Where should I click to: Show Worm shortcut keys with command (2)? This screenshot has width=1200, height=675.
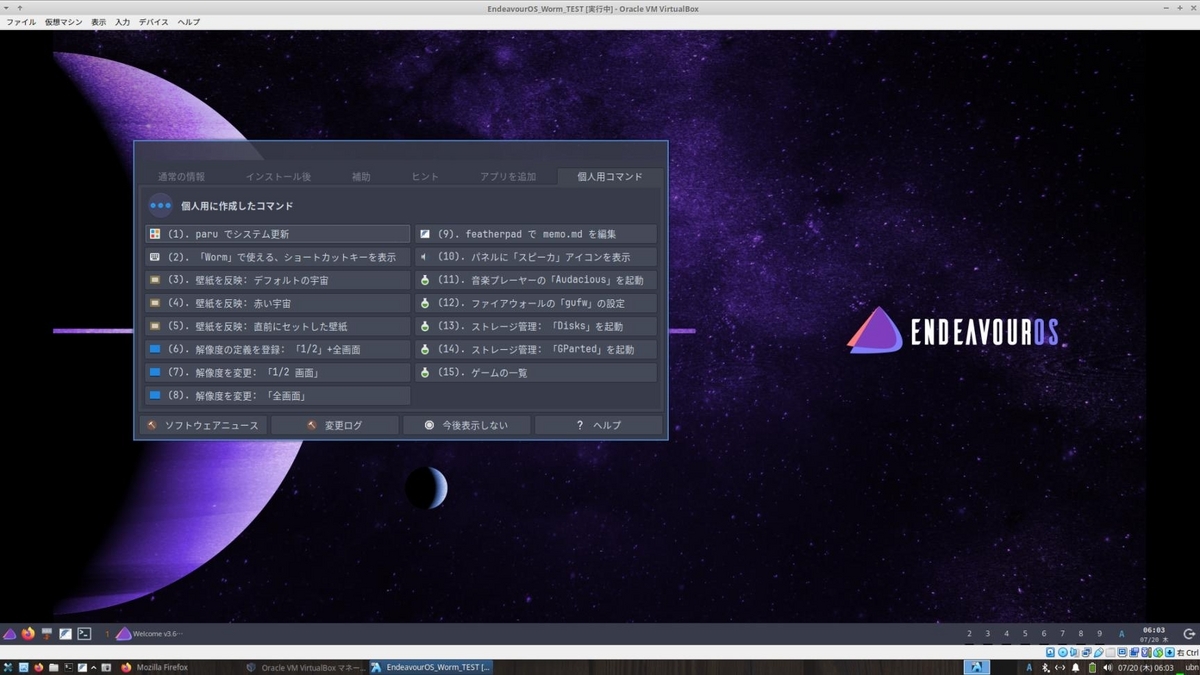point(277,257)
